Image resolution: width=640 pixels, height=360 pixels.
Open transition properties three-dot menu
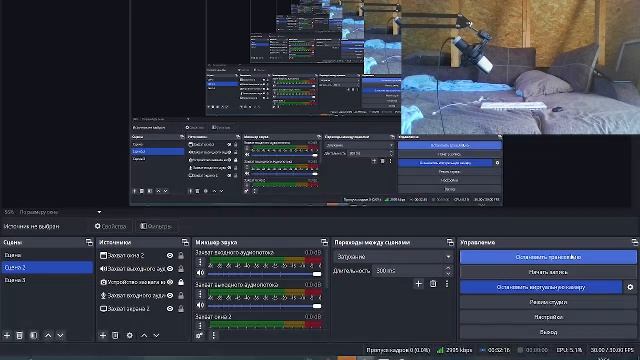(x=447, y=284)
